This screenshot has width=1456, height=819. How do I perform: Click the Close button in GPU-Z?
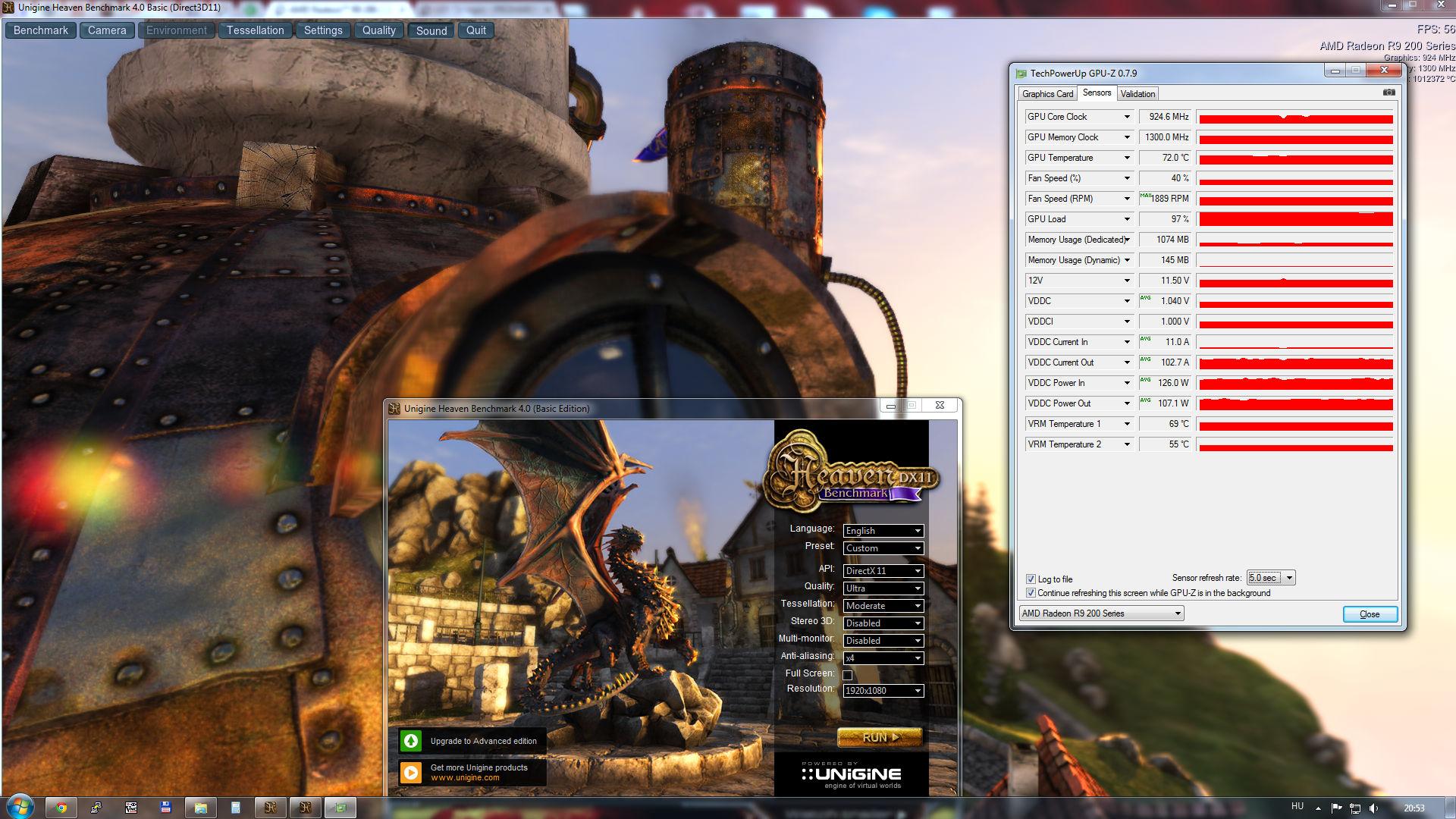coord(1370,614)
